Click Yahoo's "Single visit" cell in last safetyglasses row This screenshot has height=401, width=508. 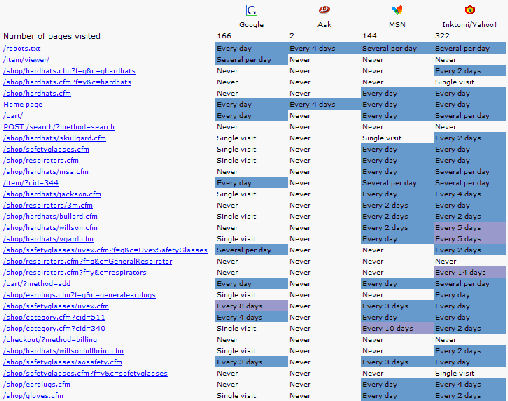(470, 373)
